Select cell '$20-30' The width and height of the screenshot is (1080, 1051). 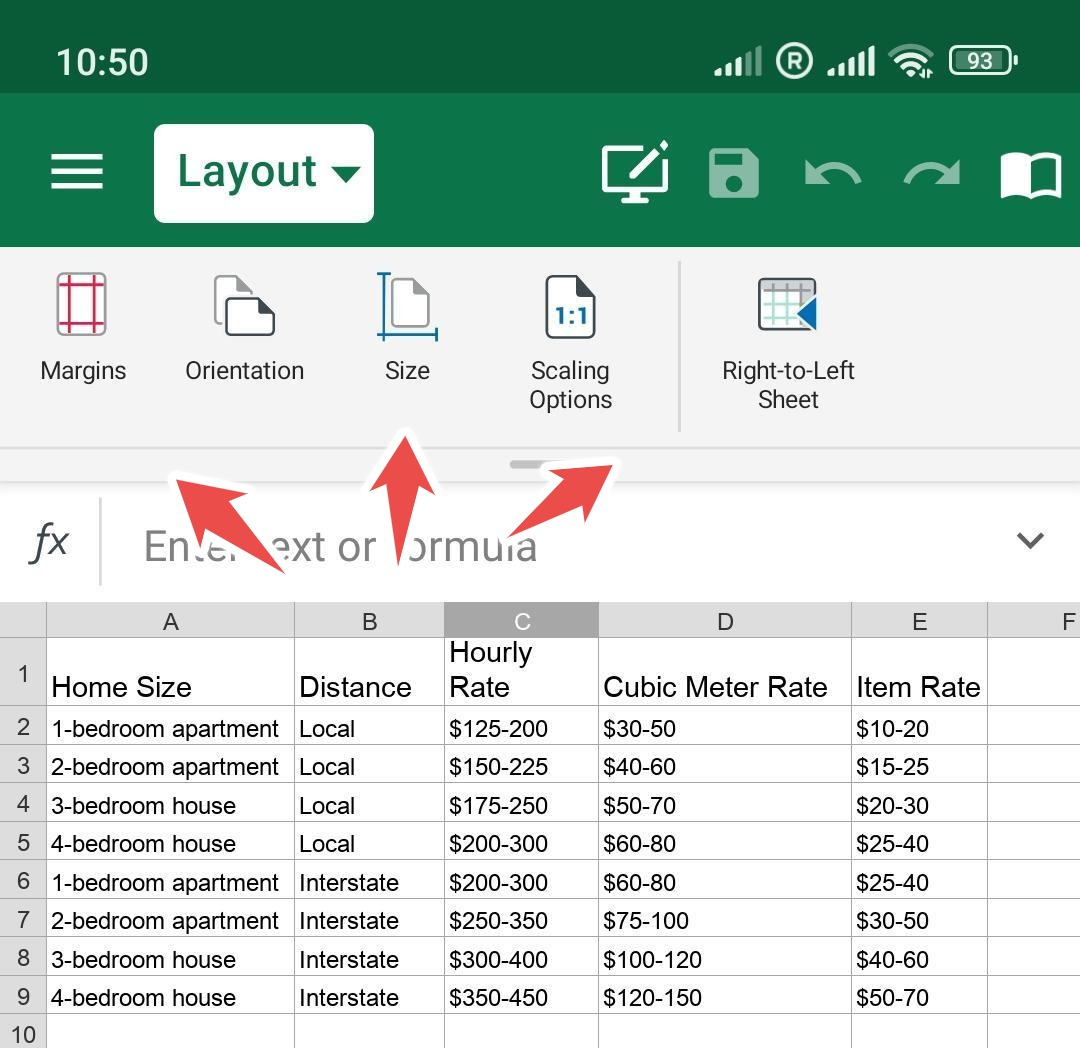pyautogui.click(x=920, y=803)
